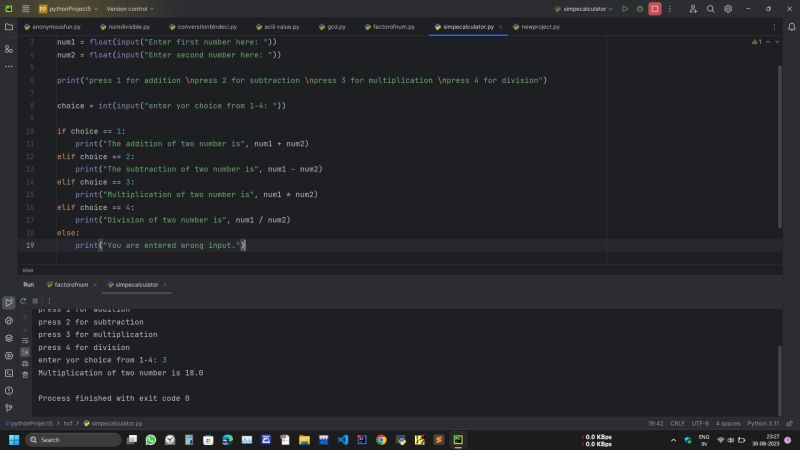
Task: Clear all console output with trash icon
Action: click(25, 374)
